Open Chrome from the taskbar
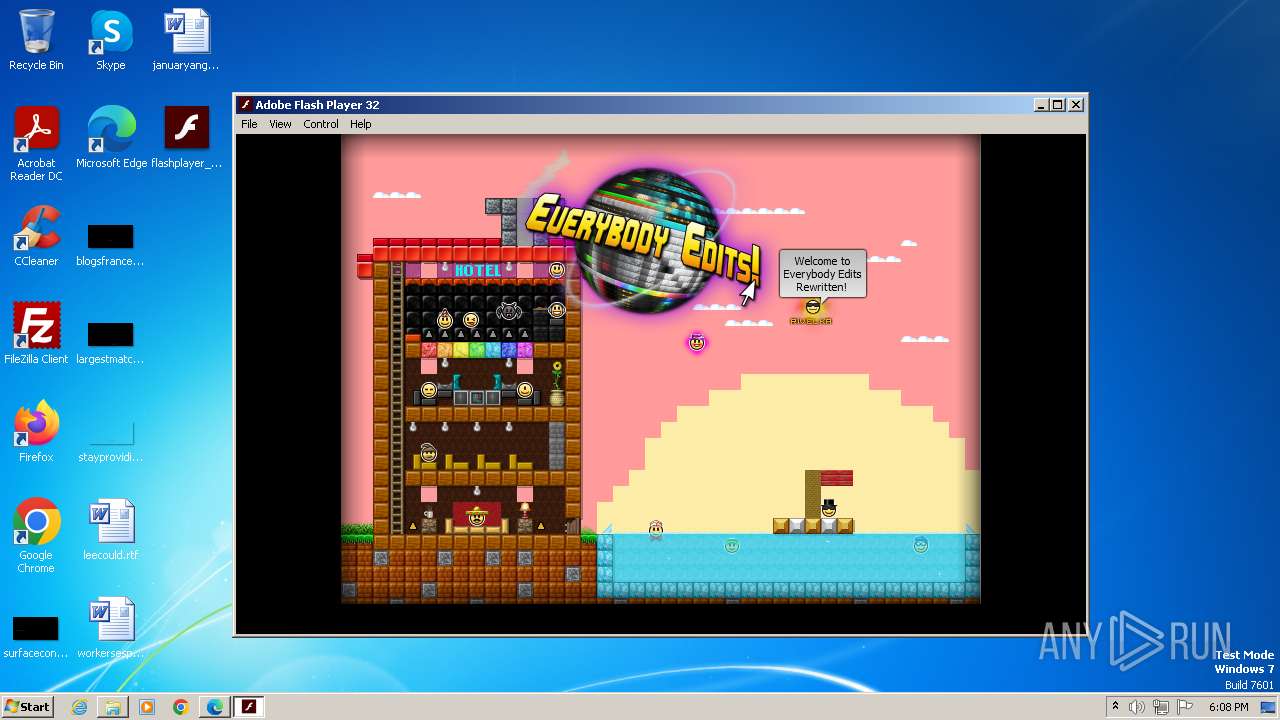Image resolution: width=1280 pixels, height=720 pixels. 181,707
